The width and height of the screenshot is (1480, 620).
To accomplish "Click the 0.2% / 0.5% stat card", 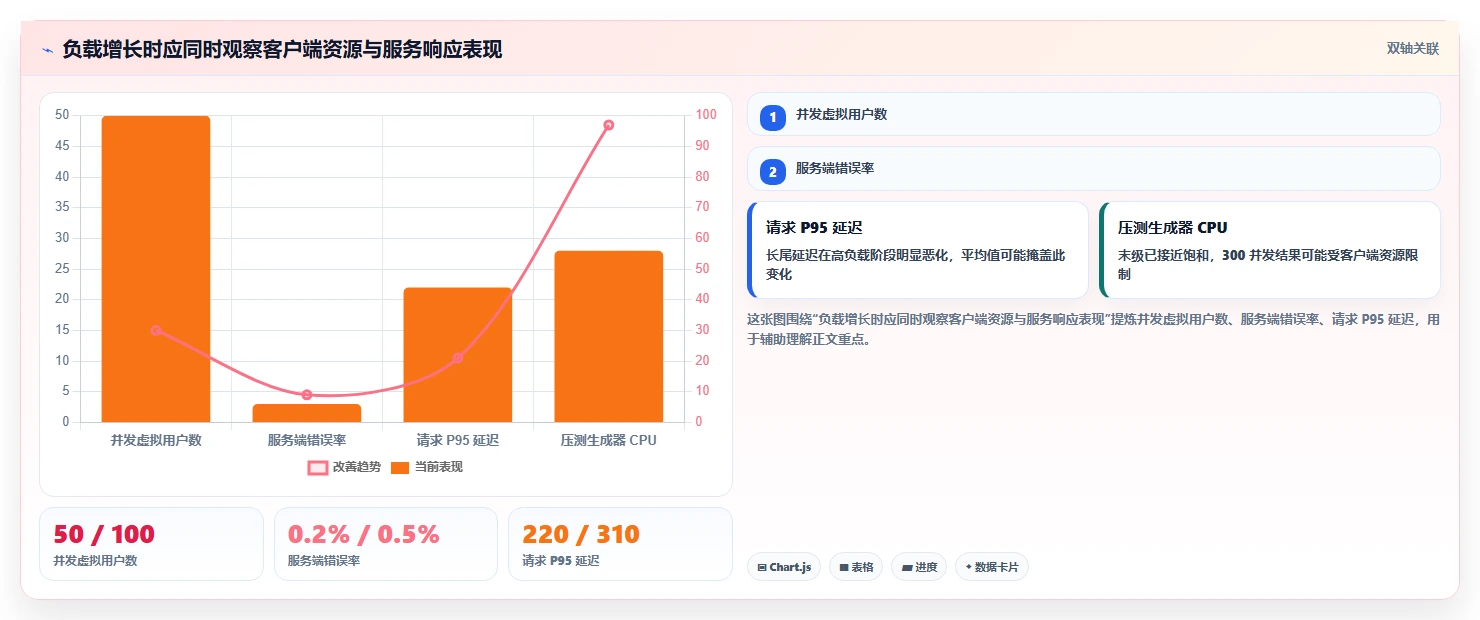I will 386,544.
